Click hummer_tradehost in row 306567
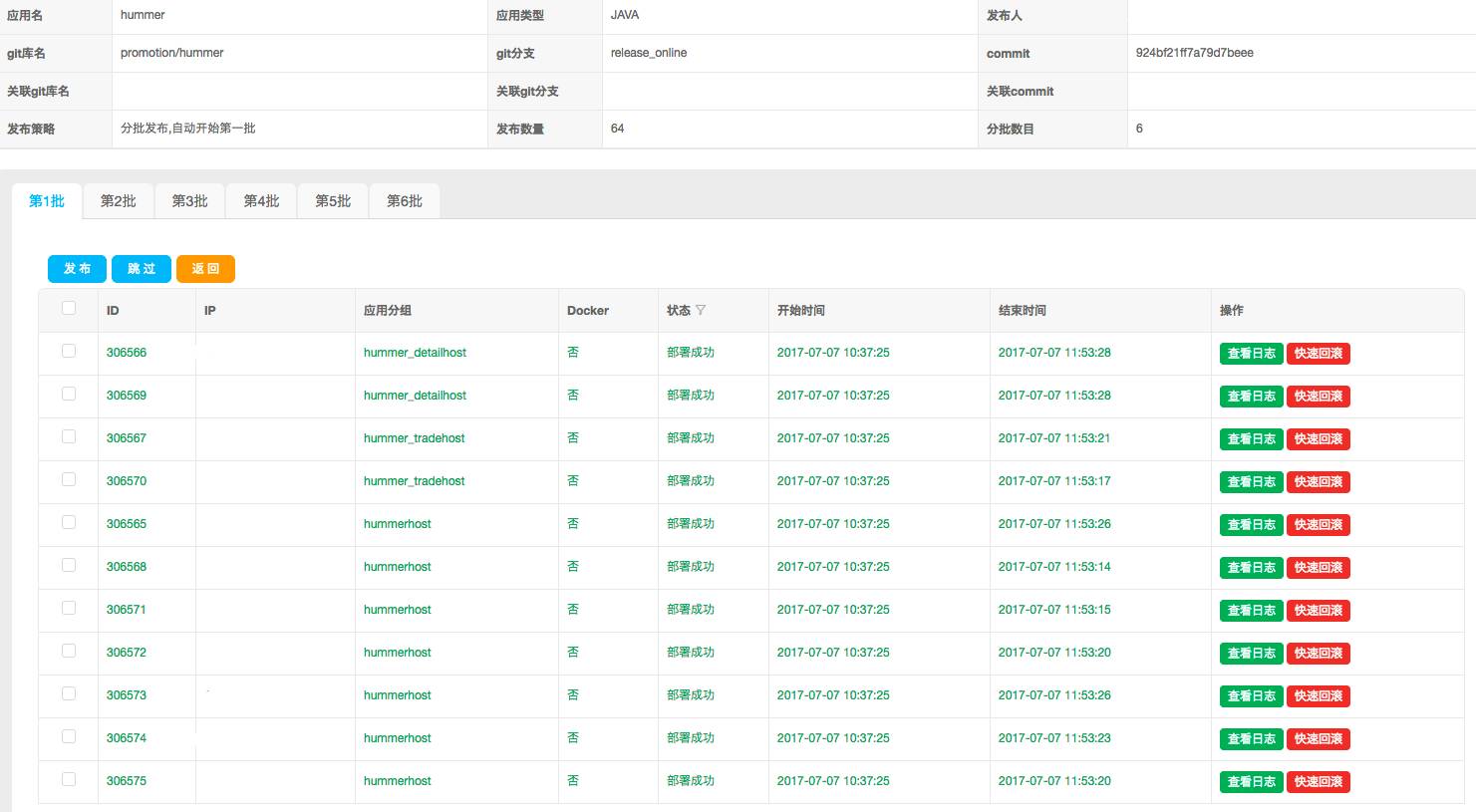 pos(414,438)
